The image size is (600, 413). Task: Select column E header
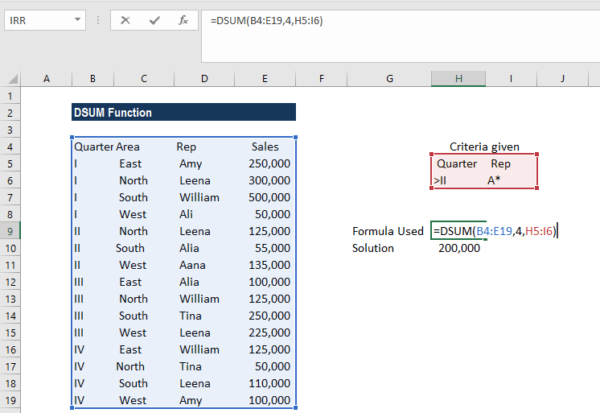265,79
